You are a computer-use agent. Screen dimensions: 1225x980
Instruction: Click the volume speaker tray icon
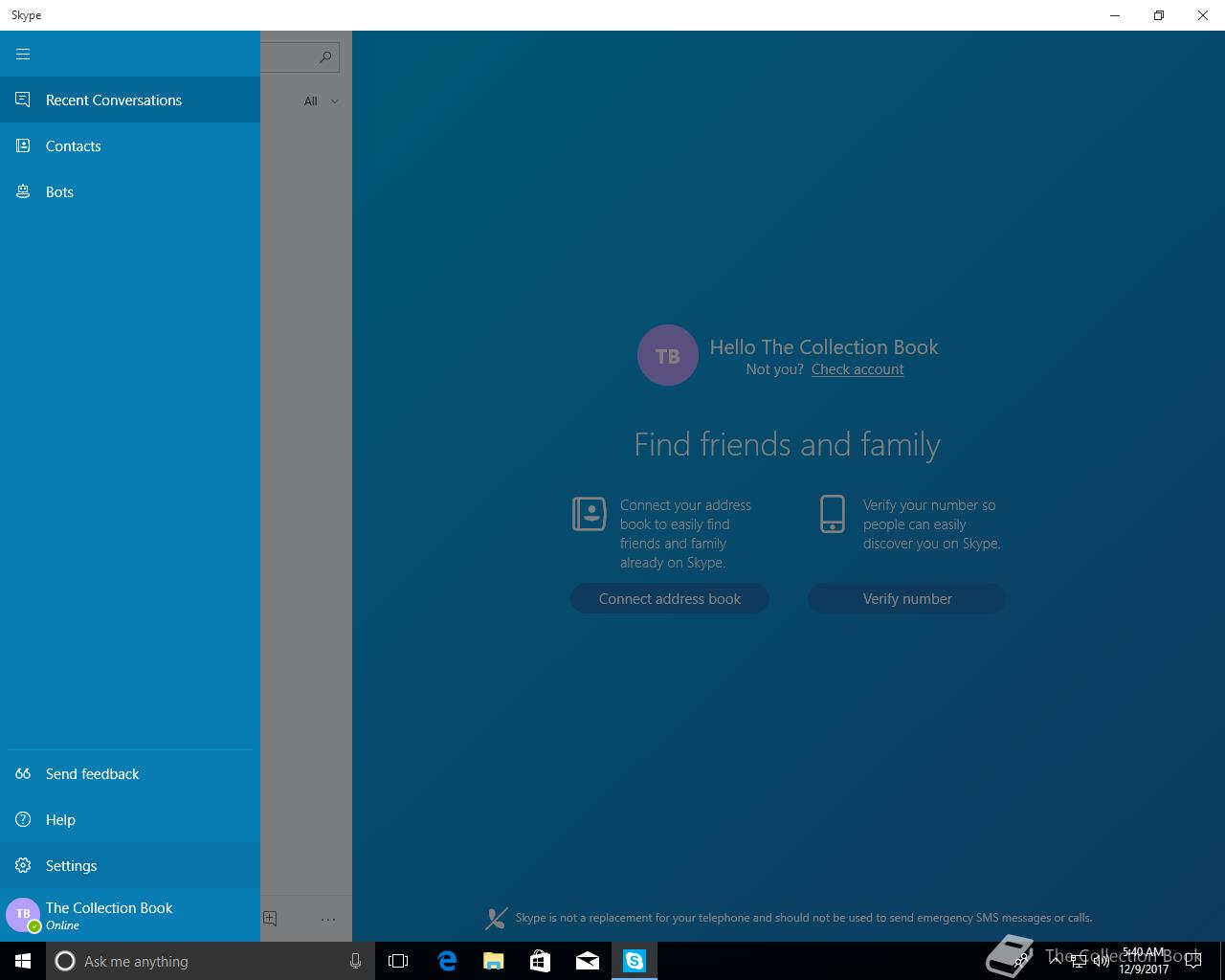click(1102, 960)
